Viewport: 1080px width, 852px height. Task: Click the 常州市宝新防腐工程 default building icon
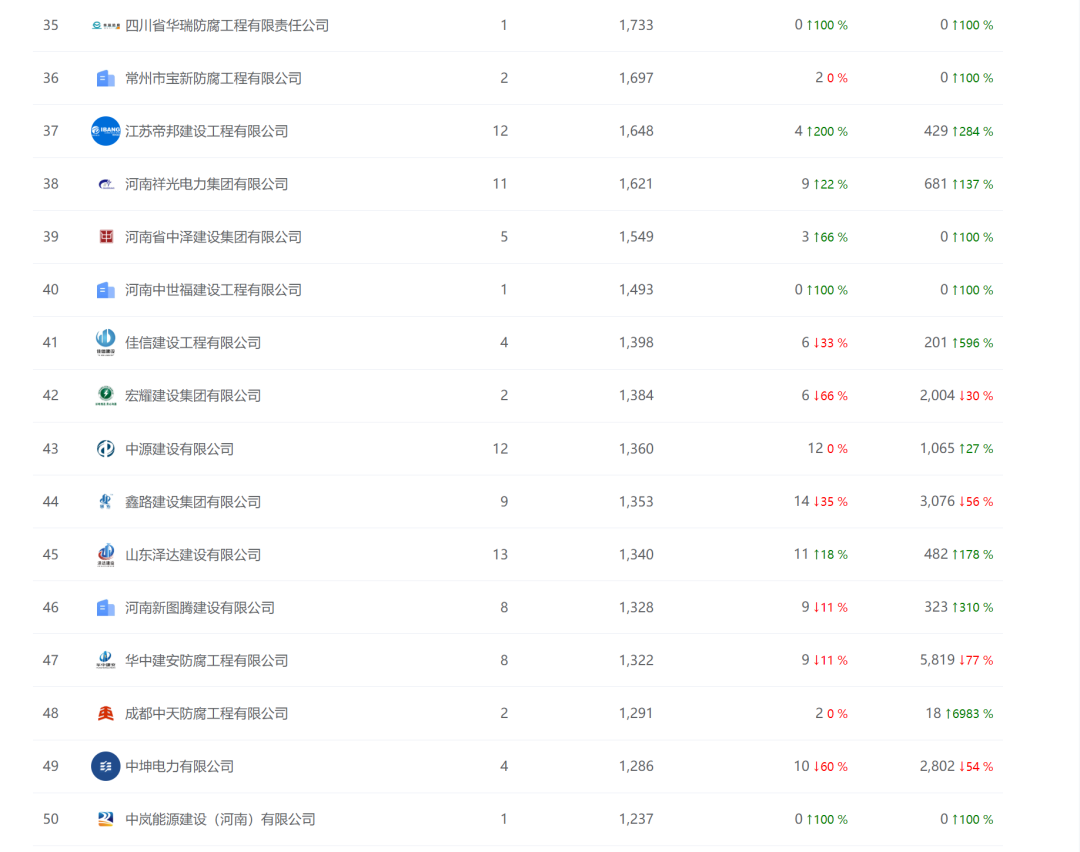[105, 78]
